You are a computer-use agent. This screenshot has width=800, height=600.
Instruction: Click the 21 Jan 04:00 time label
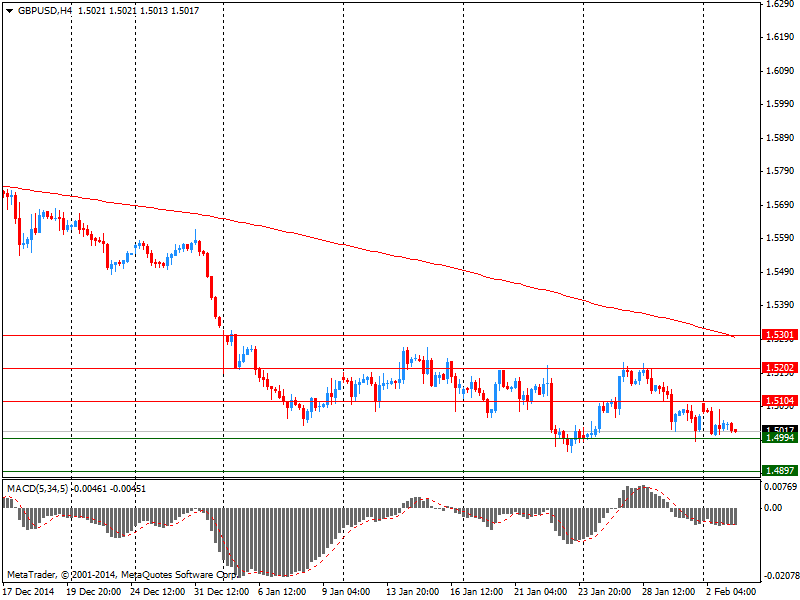[x=540, y=592]
